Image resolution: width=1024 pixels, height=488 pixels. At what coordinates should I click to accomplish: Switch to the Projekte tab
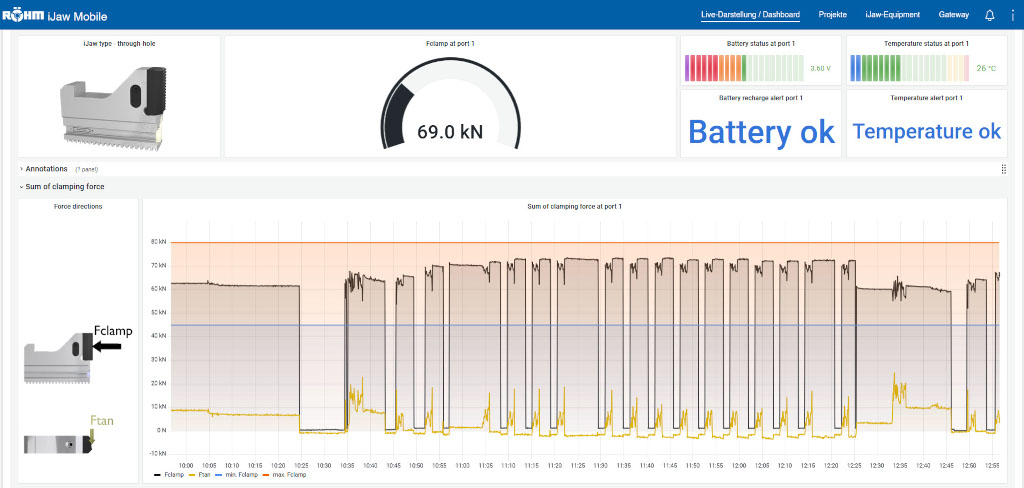tap(833, 14)
